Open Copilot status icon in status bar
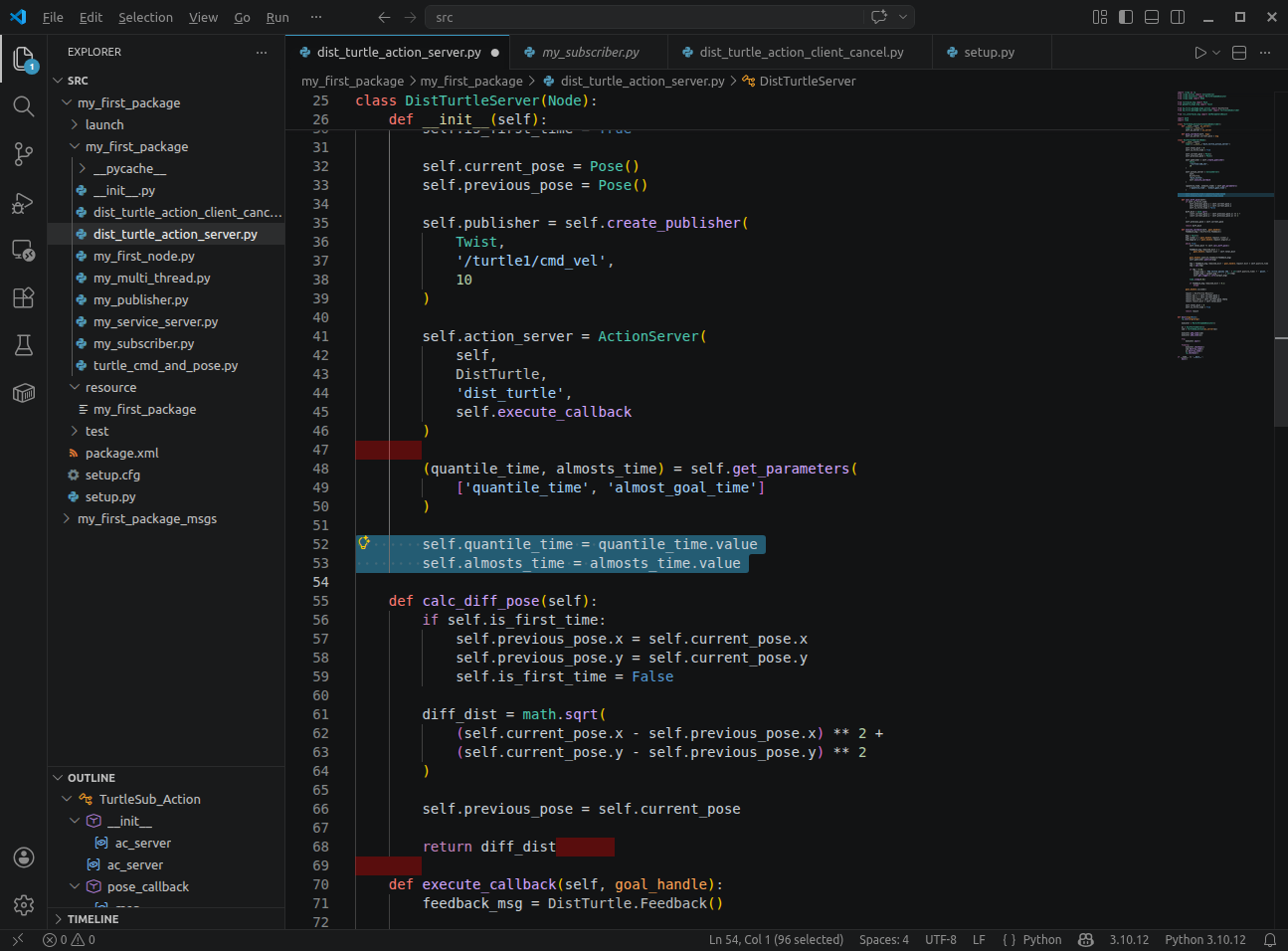Image resolution: width=1288 pixels, height=951 pixels. point(1086,939)
